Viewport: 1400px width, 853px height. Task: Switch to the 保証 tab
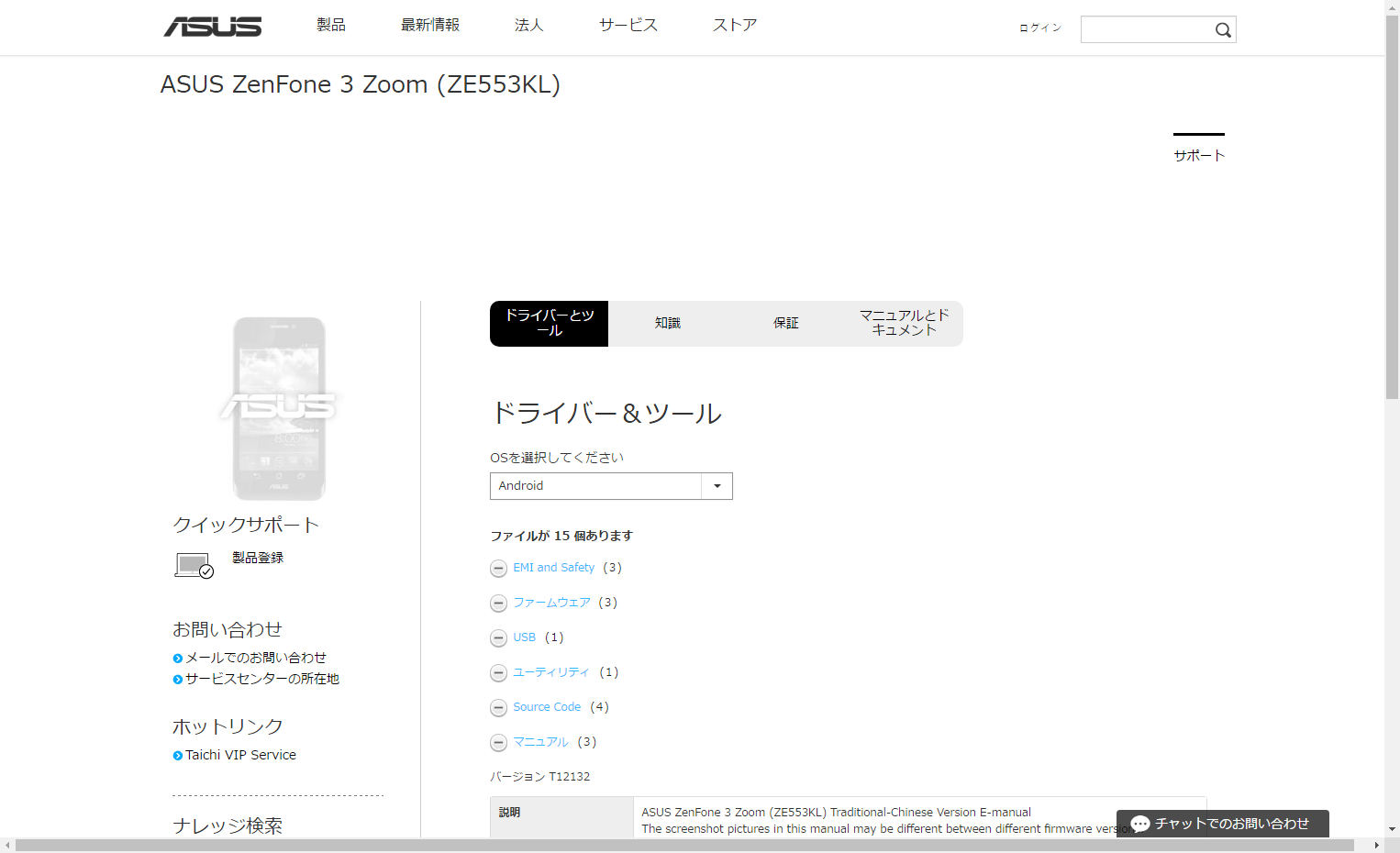[x=786, y=324]
